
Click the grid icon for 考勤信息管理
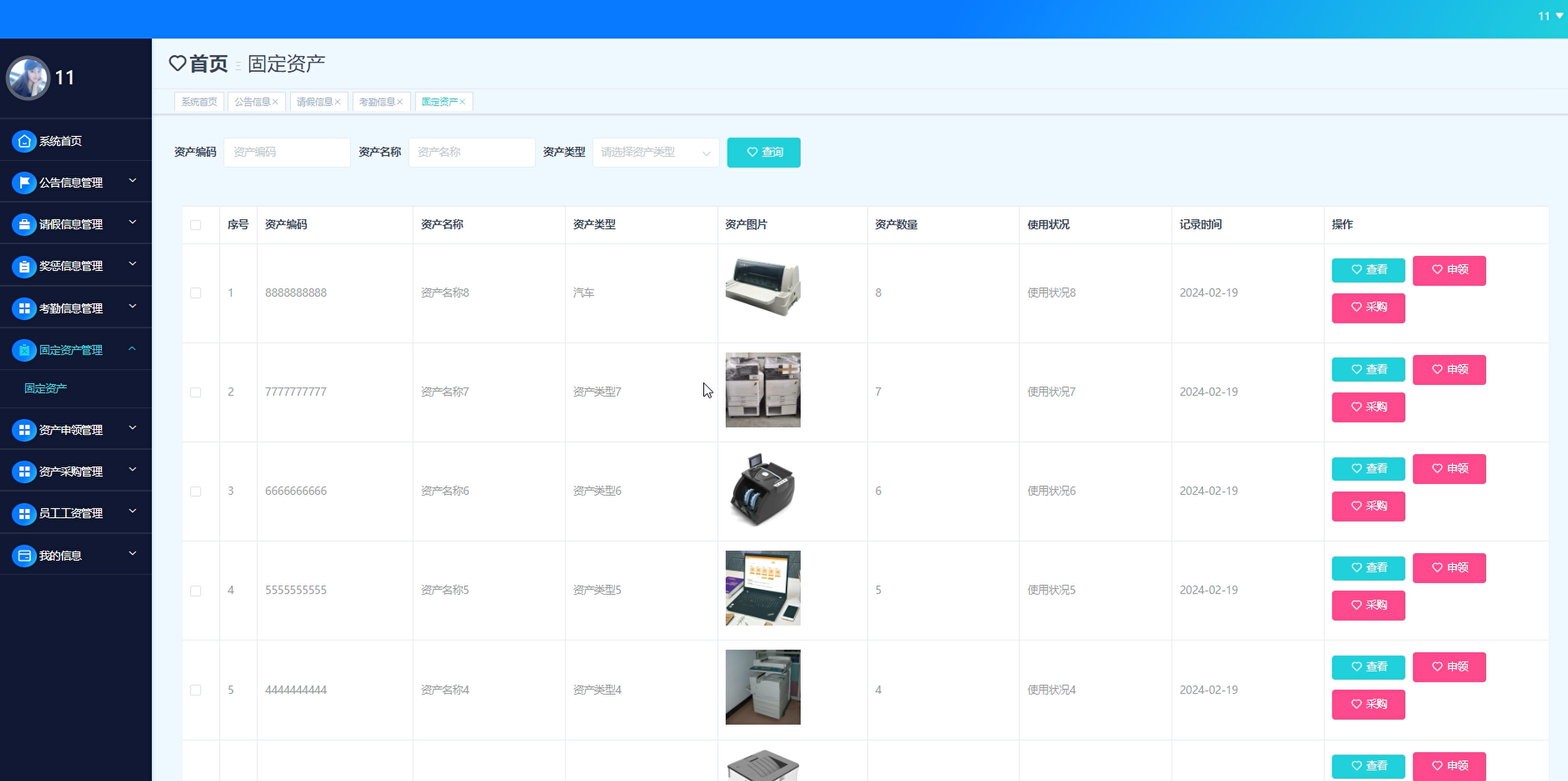[25, 309]
